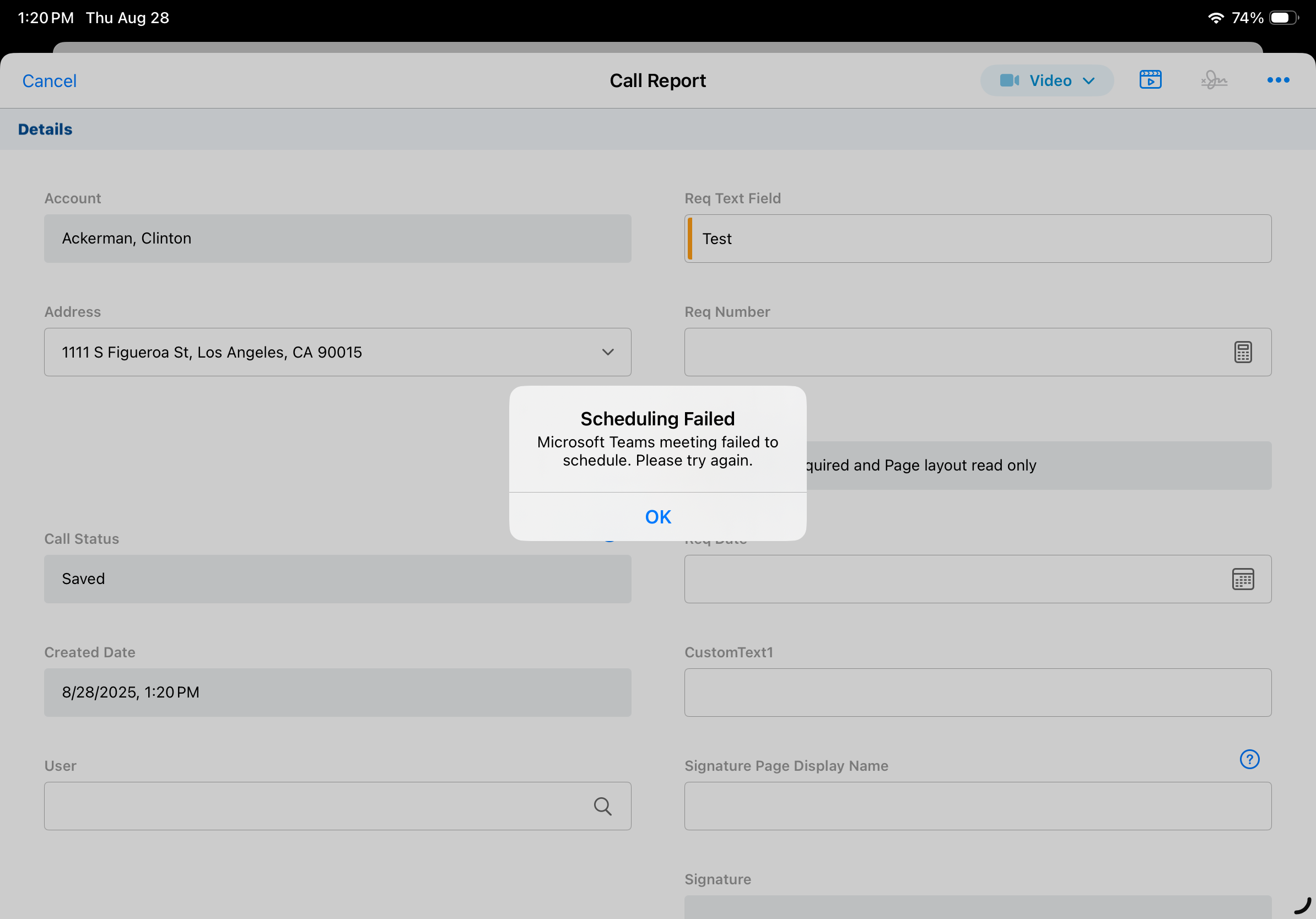Tap Cancel on the Call Report

pos(49,81)
